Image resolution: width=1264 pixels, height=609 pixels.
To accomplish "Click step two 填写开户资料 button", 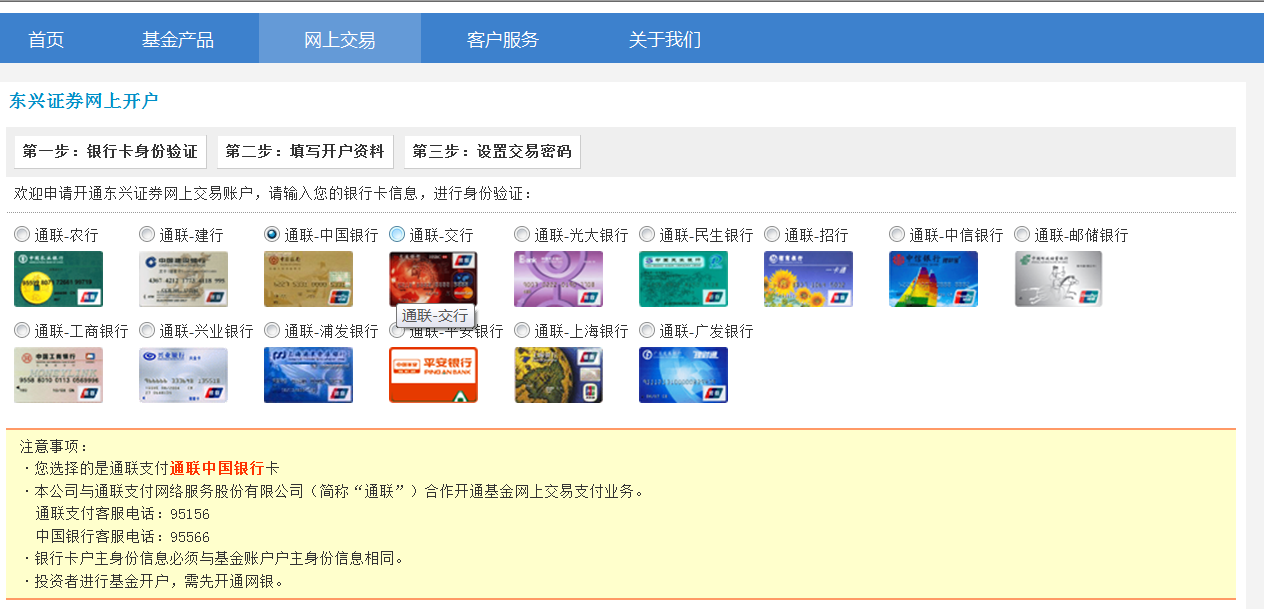I will [x=305, y=151].
